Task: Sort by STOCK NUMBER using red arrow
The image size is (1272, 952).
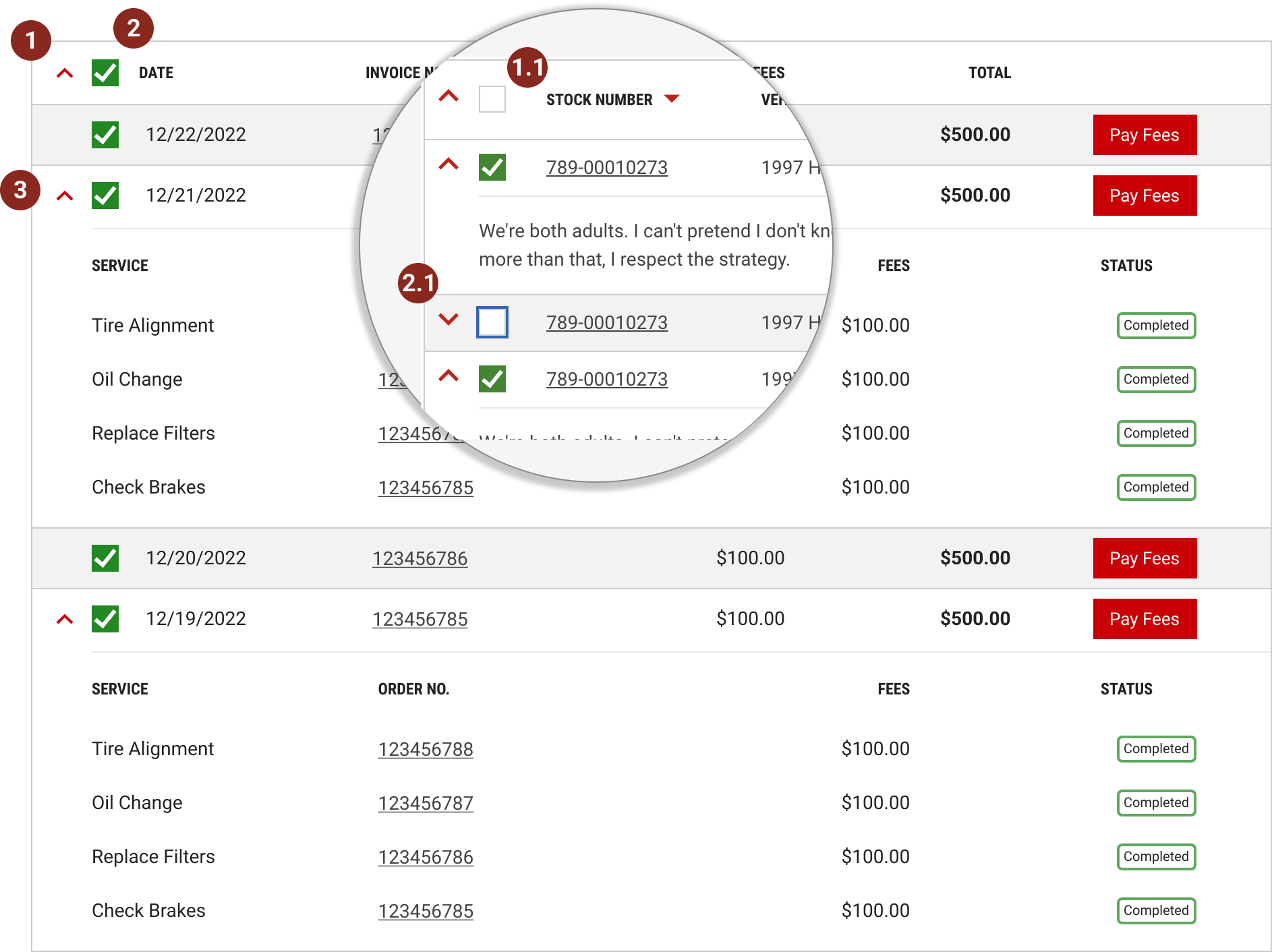Action: click(671, 98)
